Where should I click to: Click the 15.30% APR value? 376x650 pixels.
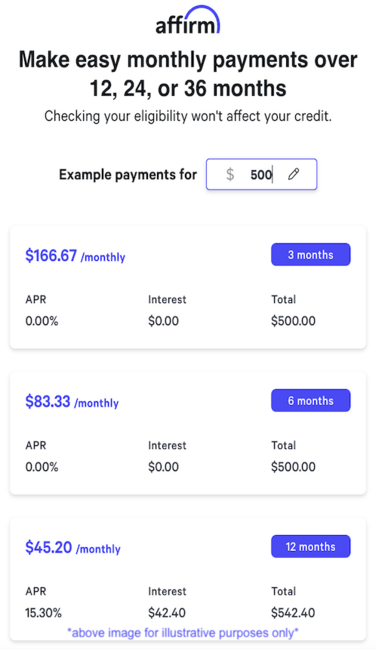(44, 613)
